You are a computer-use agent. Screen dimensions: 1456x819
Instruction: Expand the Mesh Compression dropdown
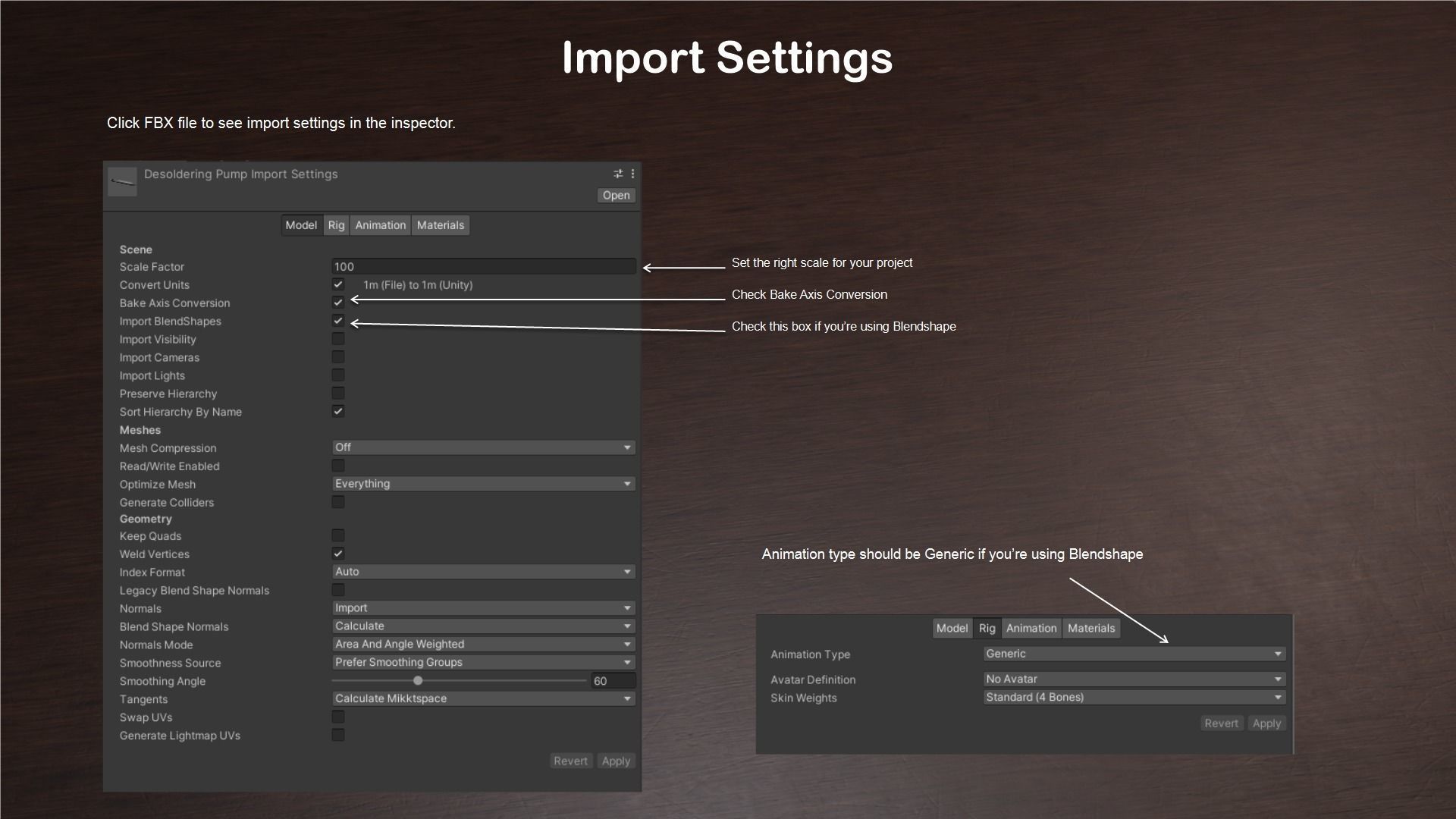(483, 447)
